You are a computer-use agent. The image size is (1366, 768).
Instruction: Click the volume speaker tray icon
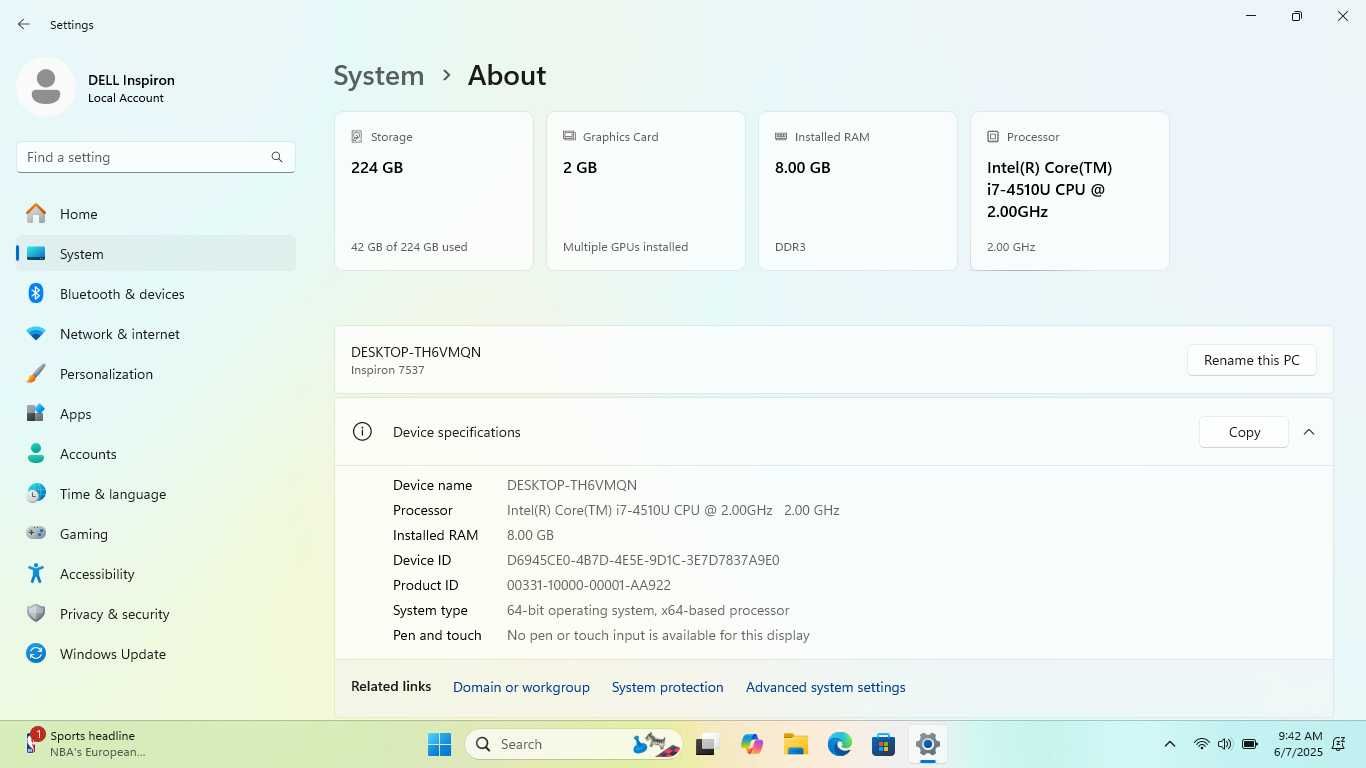click(1225, 744)
